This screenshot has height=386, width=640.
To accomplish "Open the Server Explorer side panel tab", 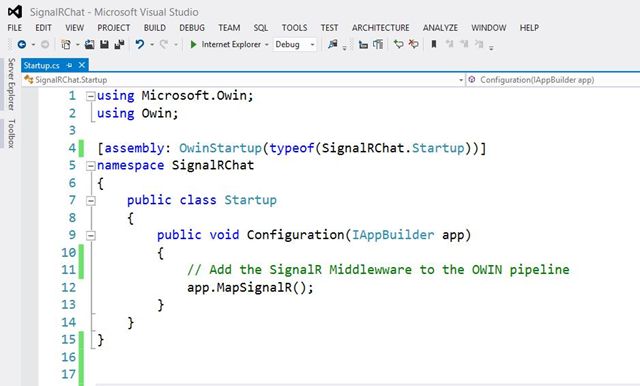I will tap(11, 84).
